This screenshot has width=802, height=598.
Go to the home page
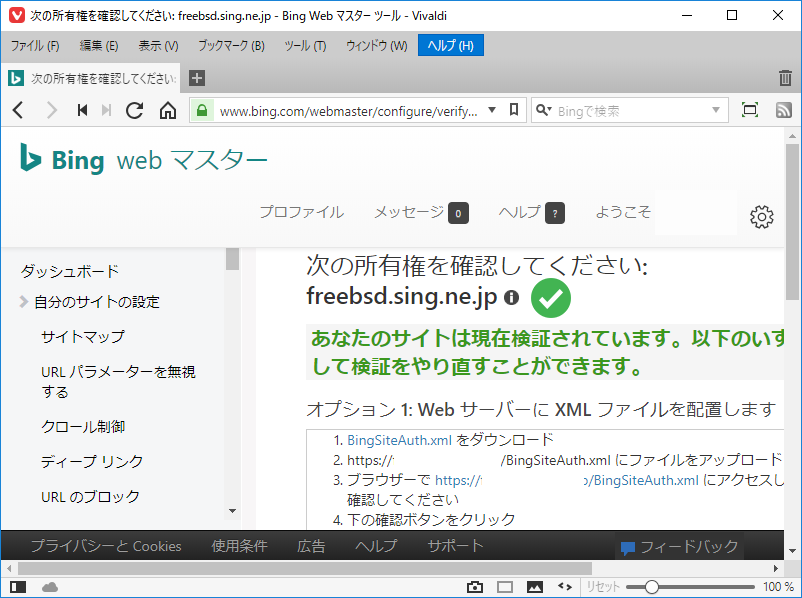tap(168, 110)
